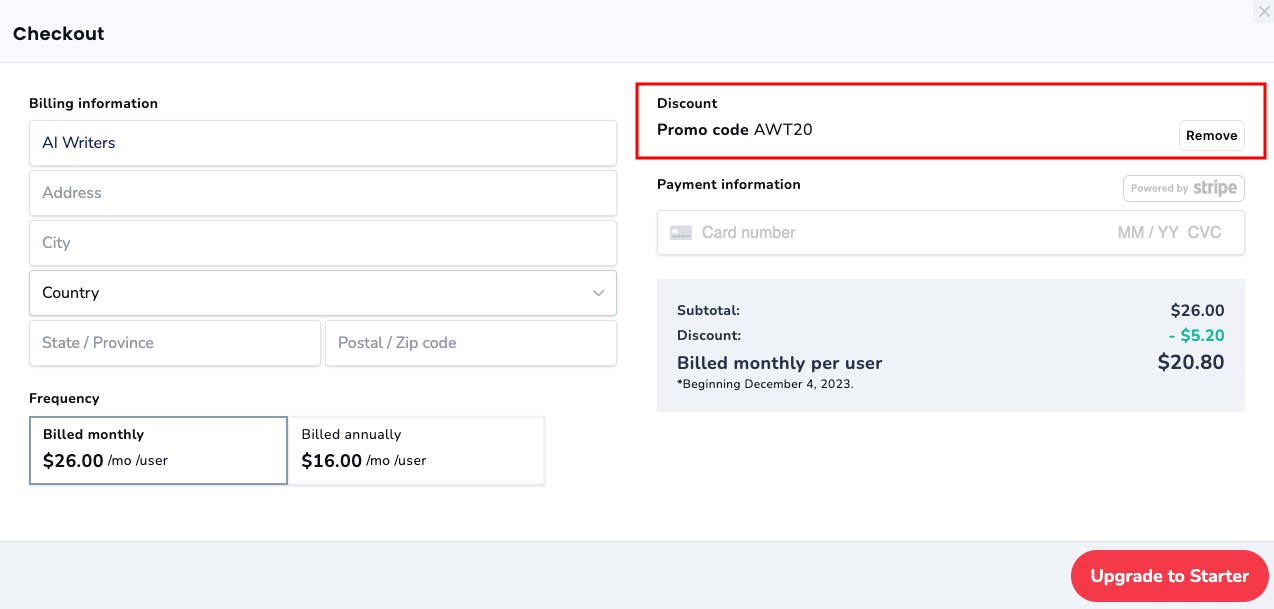Click the State / Province field
Viewport: 1274px width, 609px height.
click(x=174, y=343)
